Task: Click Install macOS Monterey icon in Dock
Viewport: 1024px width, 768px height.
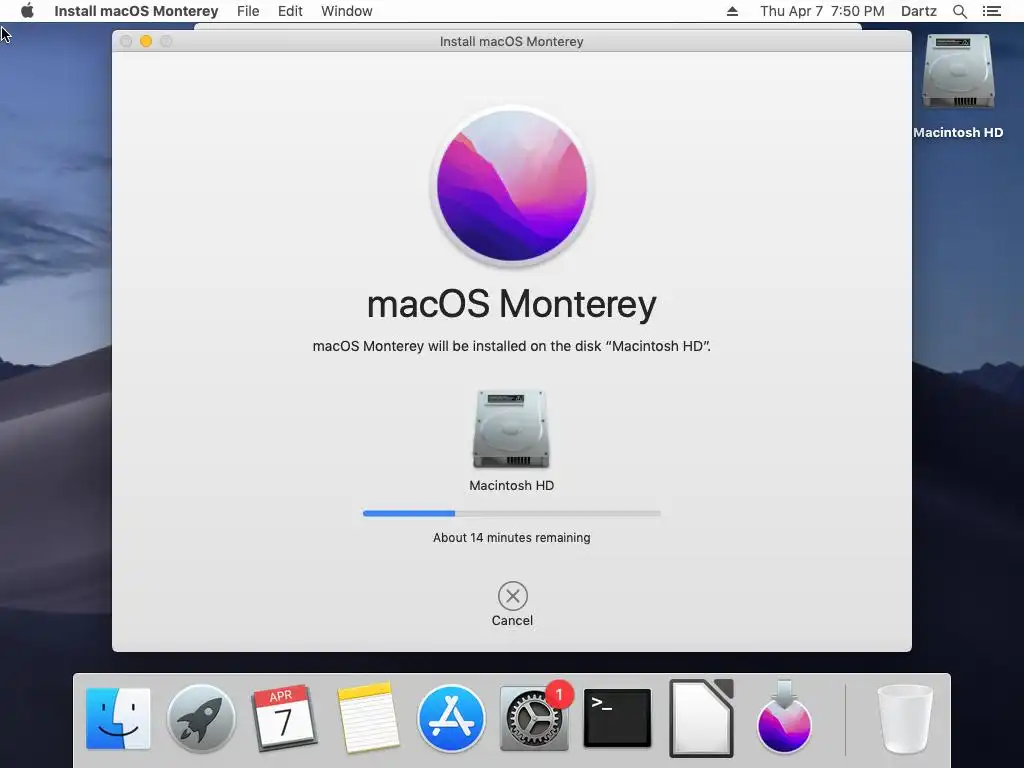Action: pyautogui.click(x=784, y=716)
